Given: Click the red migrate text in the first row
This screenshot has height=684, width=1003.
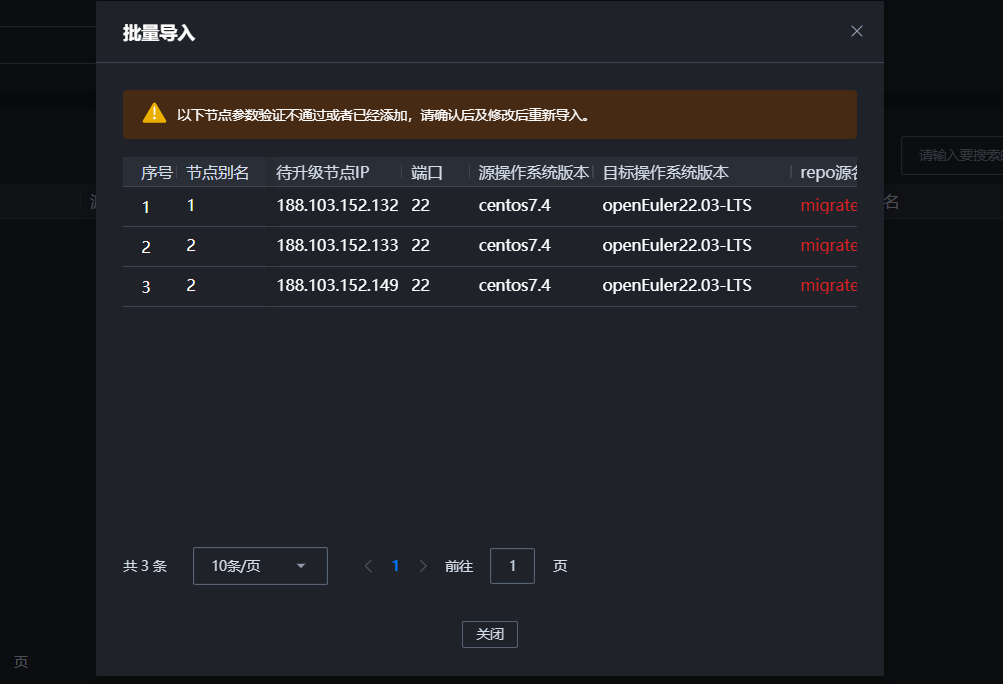Looking at the screenshot, I should (x=828, y=205).
